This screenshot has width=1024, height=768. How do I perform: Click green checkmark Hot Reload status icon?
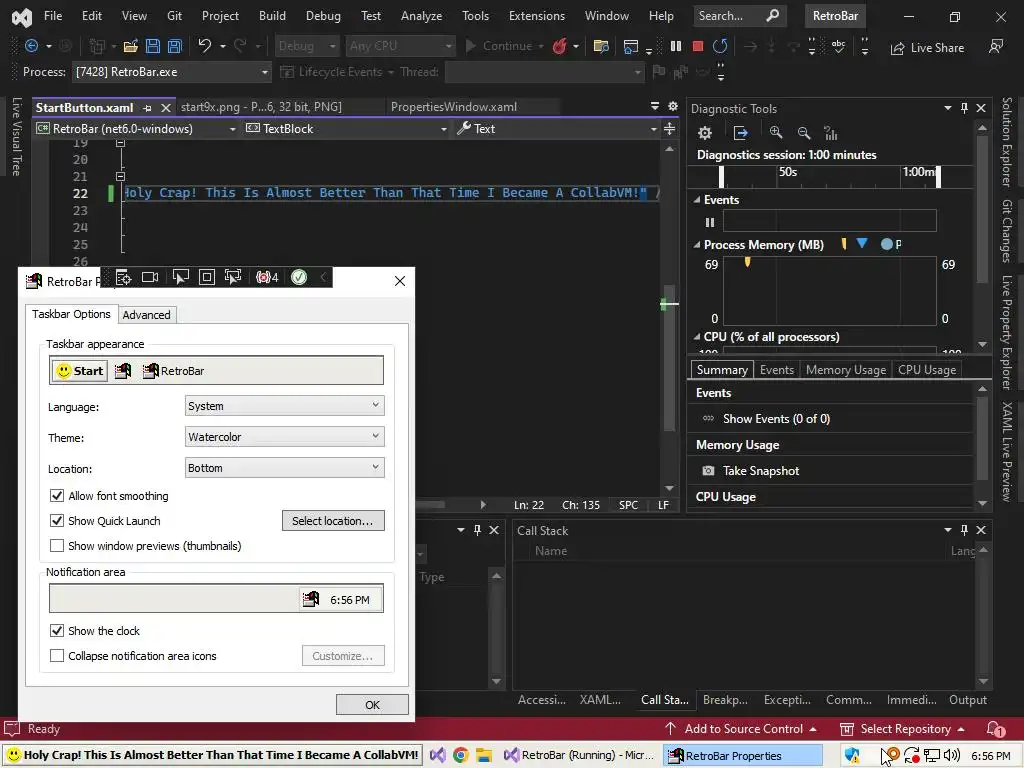click(299, 277)
